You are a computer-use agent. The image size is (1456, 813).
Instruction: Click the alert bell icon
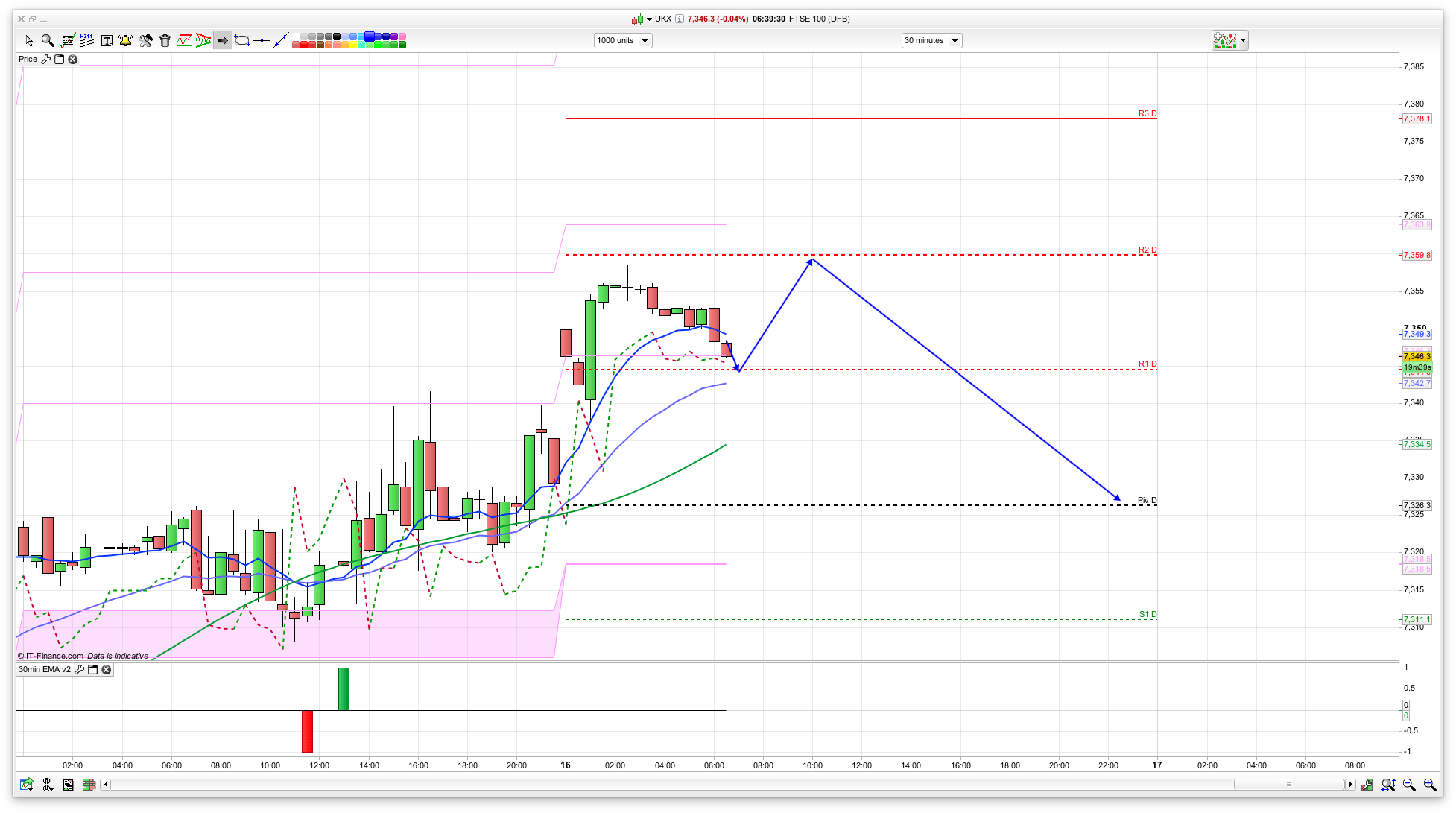point(125,40)
